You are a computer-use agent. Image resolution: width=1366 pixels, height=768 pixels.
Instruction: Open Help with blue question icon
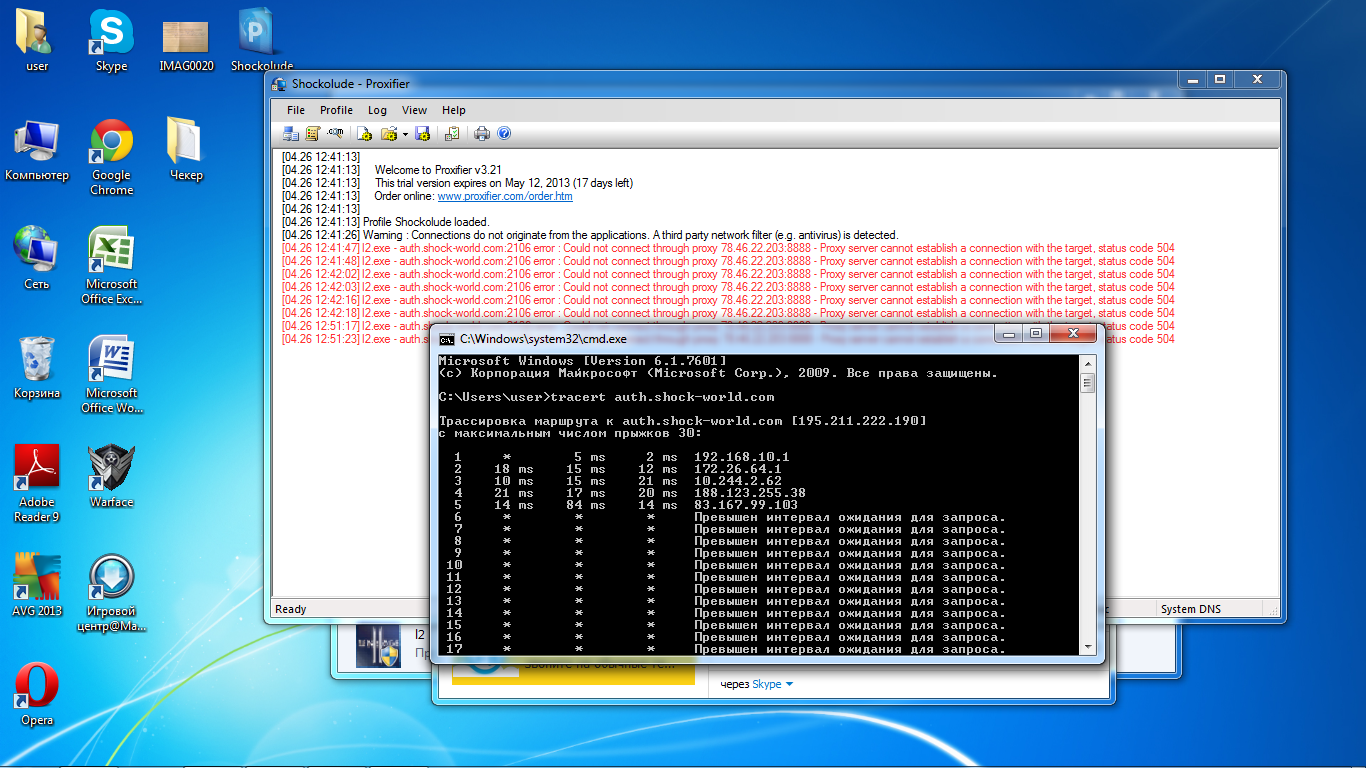[504, 133]
